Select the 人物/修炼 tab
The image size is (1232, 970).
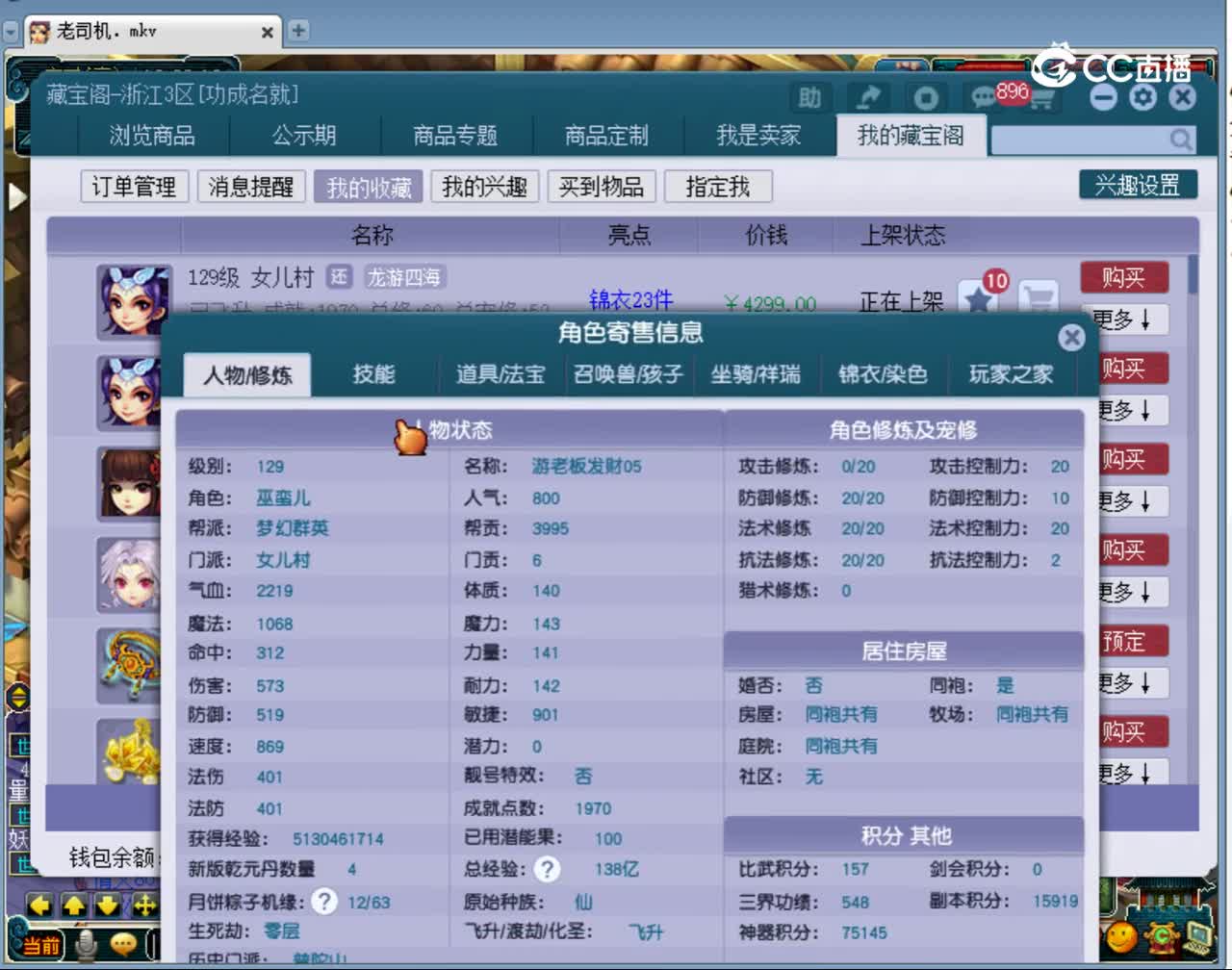(247, 374)
